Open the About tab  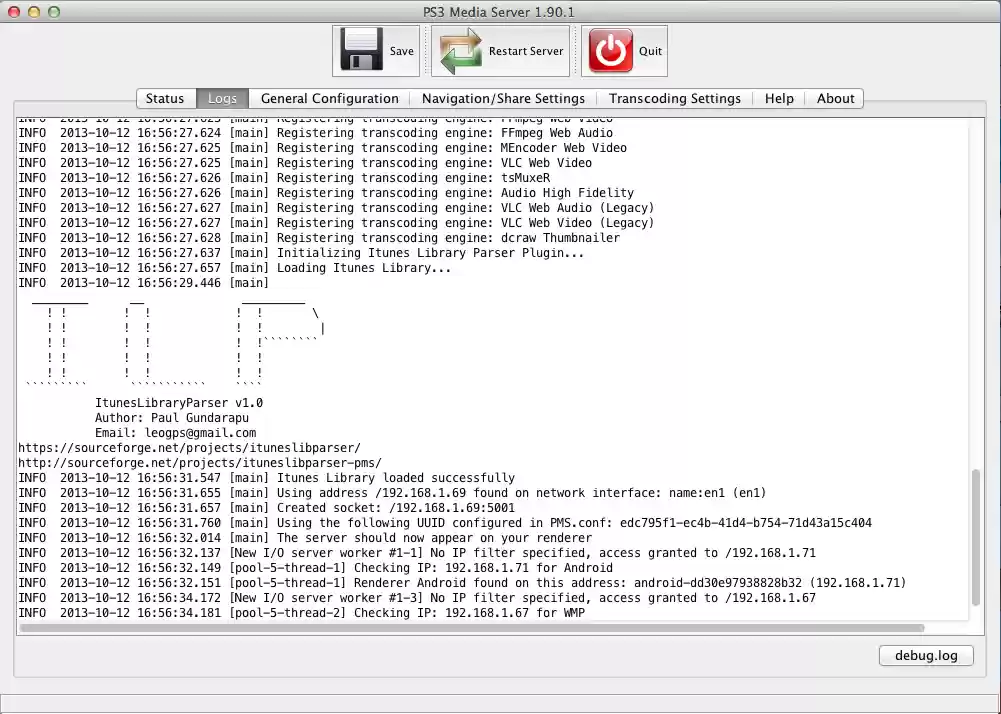click(835, 98)
